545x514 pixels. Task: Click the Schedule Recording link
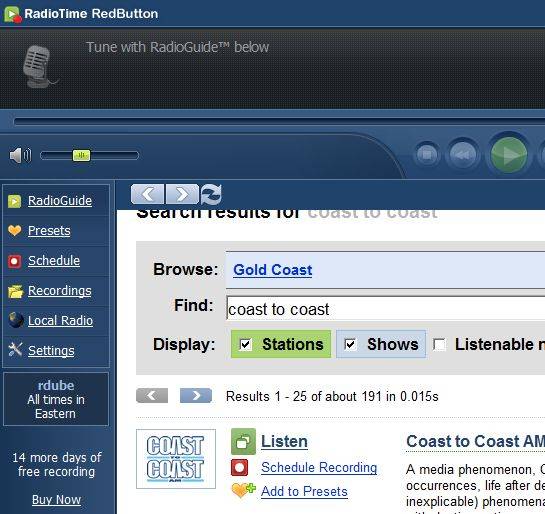point(319,467)
